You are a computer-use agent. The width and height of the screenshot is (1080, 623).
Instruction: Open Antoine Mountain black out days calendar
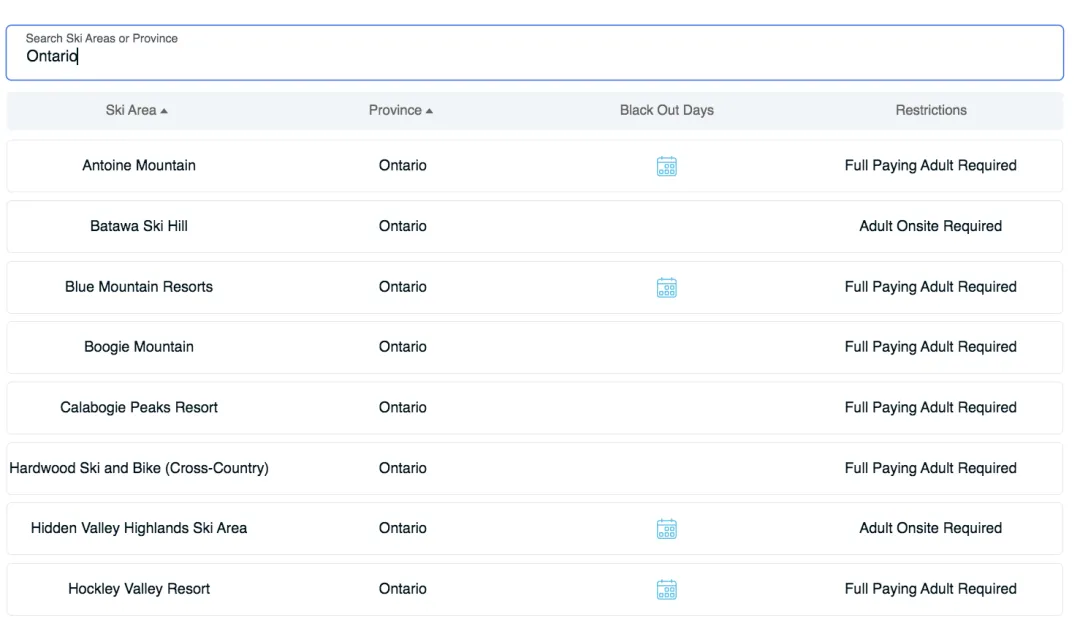click(666, 166)
